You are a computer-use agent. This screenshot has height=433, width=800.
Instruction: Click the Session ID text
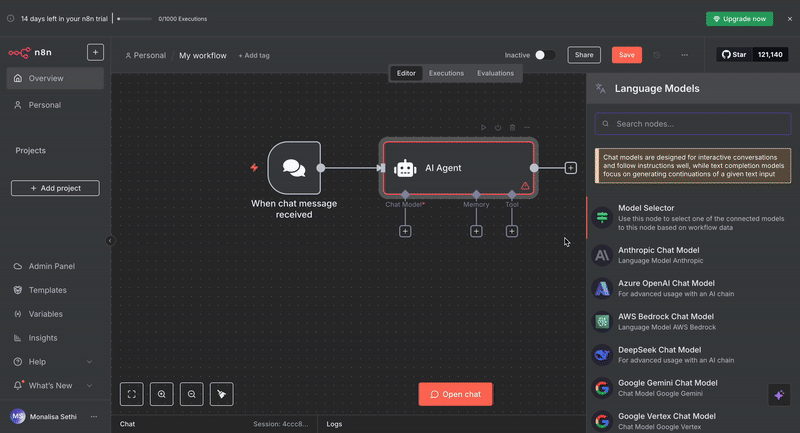(x=281, y=424)
